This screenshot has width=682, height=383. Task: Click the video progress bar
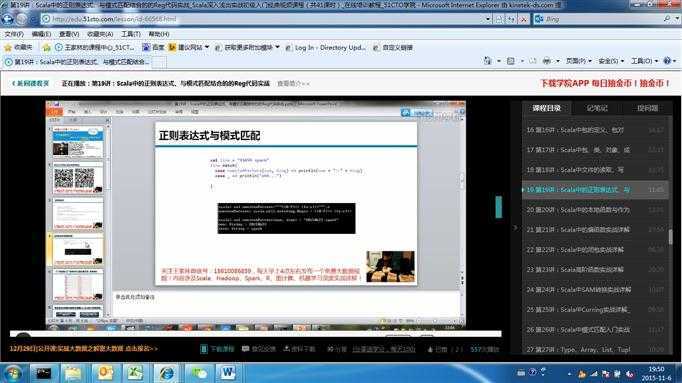pos(256,334)
